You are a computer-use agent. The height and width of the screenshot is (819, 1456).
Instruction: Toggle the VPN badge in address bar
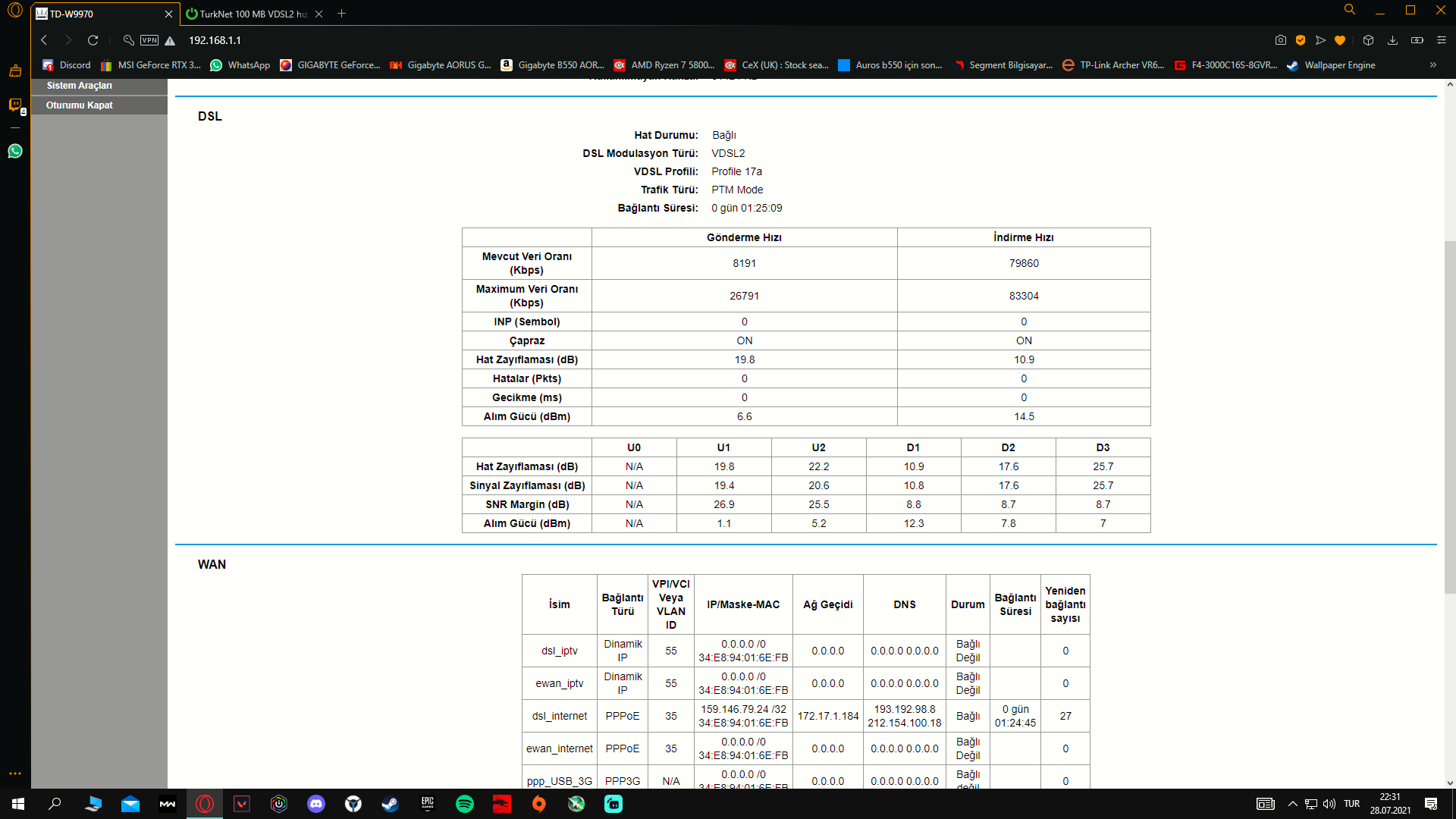tap(149, 40)
